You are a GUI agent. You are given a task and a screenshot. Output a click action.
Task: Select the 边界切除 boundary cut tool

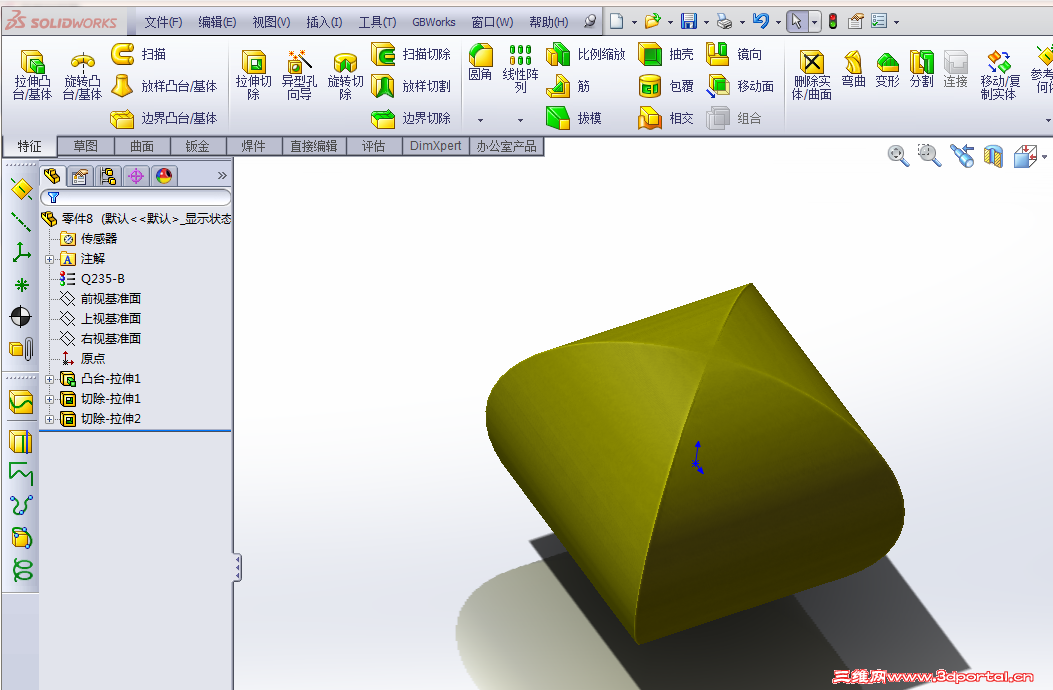coord(411,118)
